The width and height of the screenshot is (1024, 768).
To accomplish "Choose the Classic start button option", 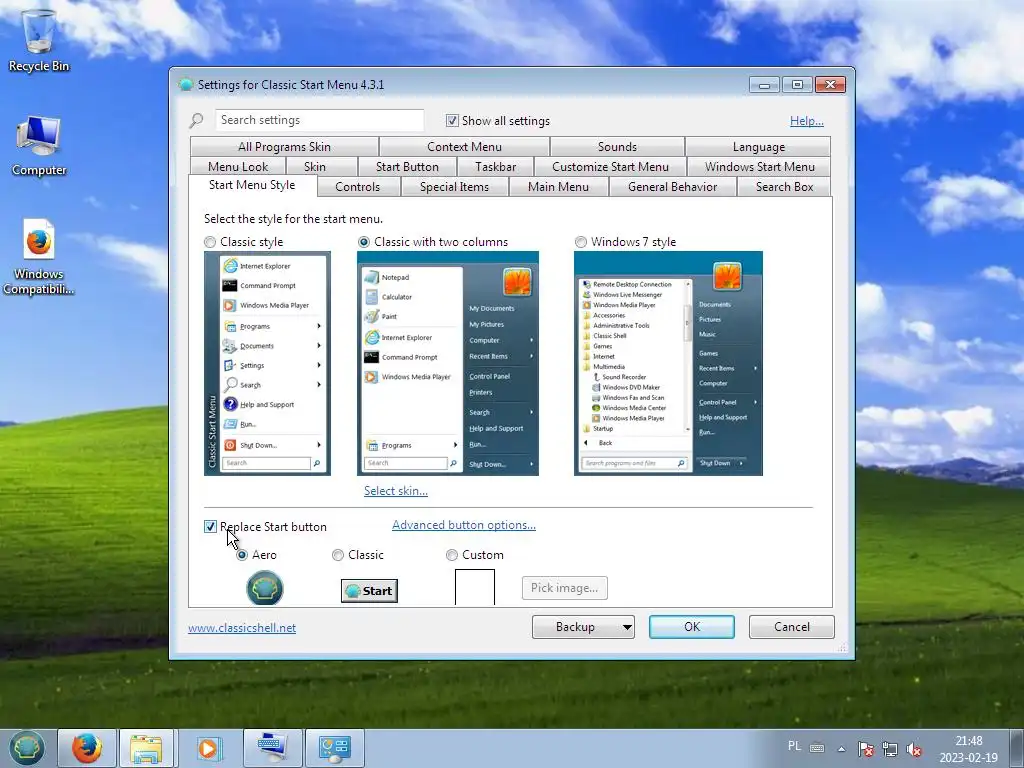I will click(x=338, y=555).
